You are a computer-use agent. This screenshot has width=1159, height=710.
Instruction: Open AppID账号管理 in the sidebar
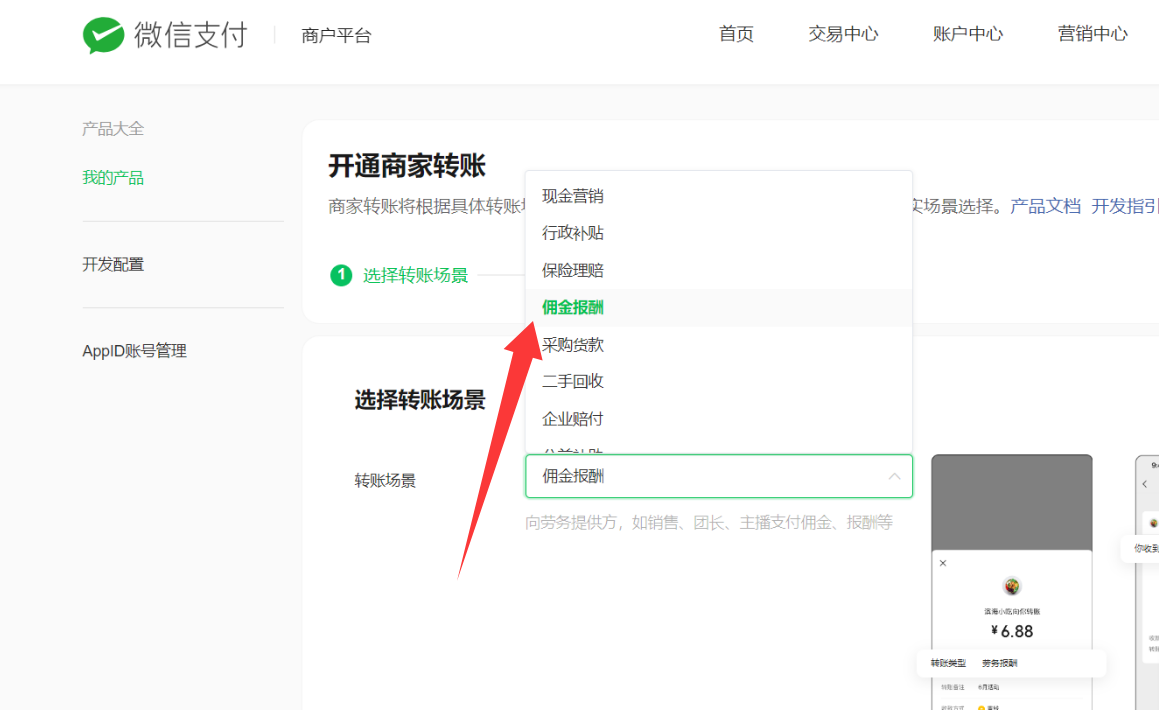click(x=134, y=351)
